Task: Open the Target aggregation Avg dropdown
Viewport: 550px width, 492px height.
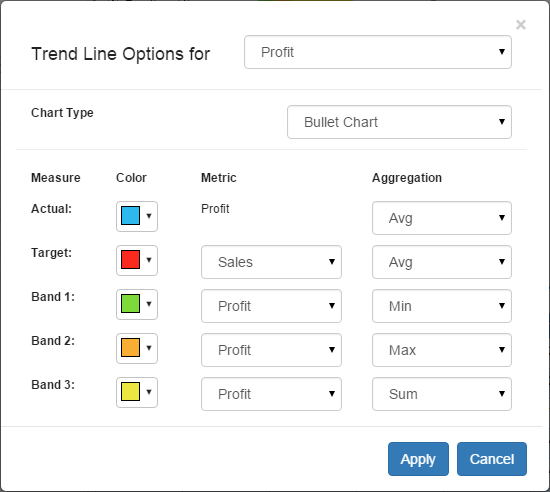Action: click(x=442, y=262)
